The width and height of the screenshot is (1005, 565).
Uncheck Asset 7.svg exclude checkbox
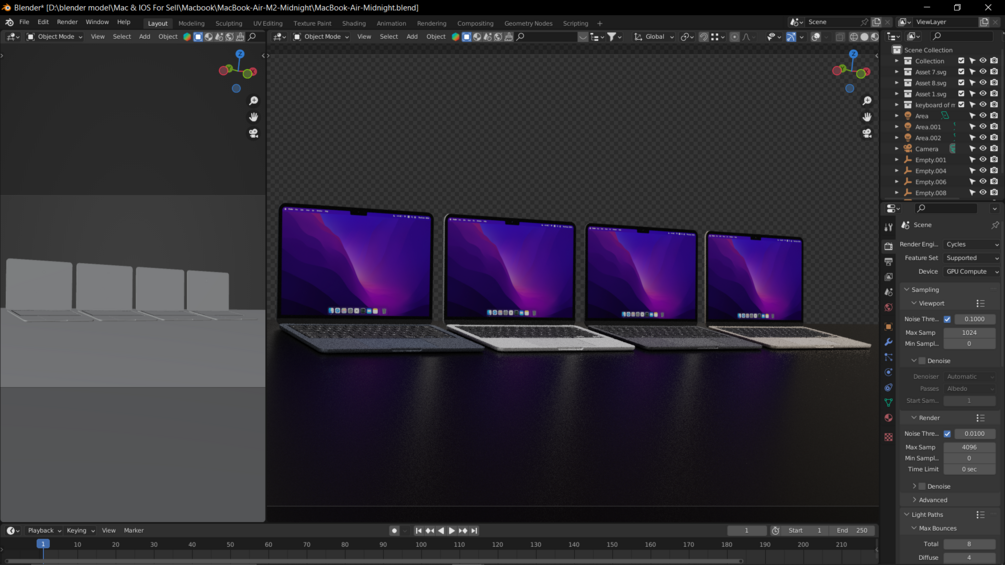[961, 72]
